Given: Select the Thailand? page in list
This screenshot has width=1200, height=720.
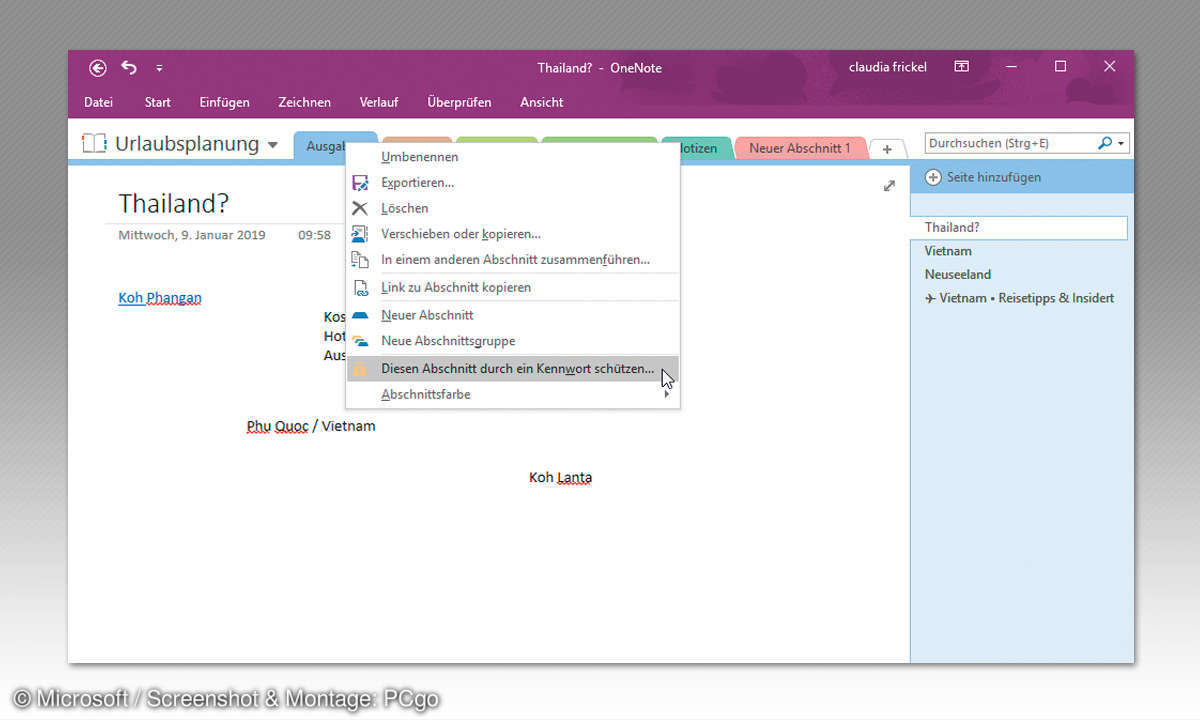Looking at the screenshot, I should 1018,227.
